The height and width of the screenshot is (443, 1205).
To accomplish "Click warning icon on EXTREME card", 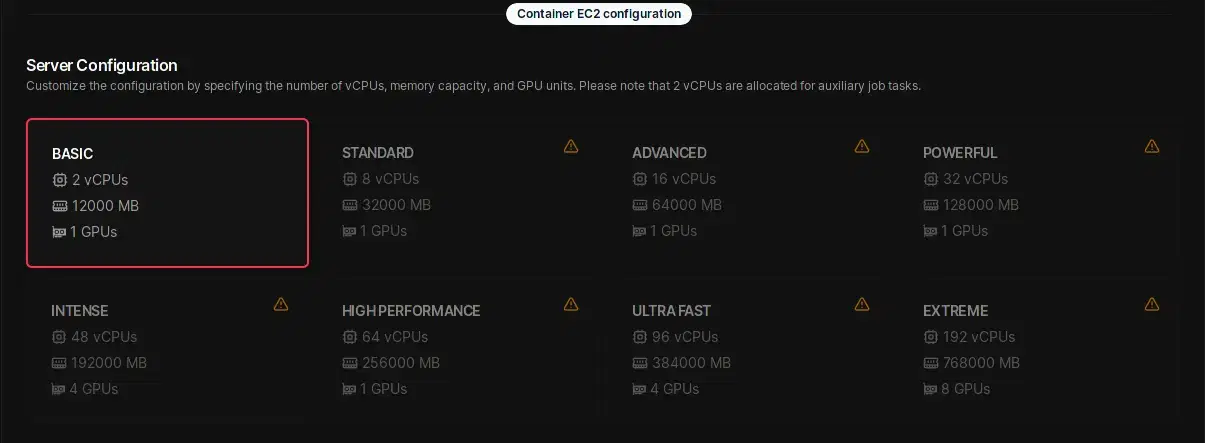I will point(1152,304).
